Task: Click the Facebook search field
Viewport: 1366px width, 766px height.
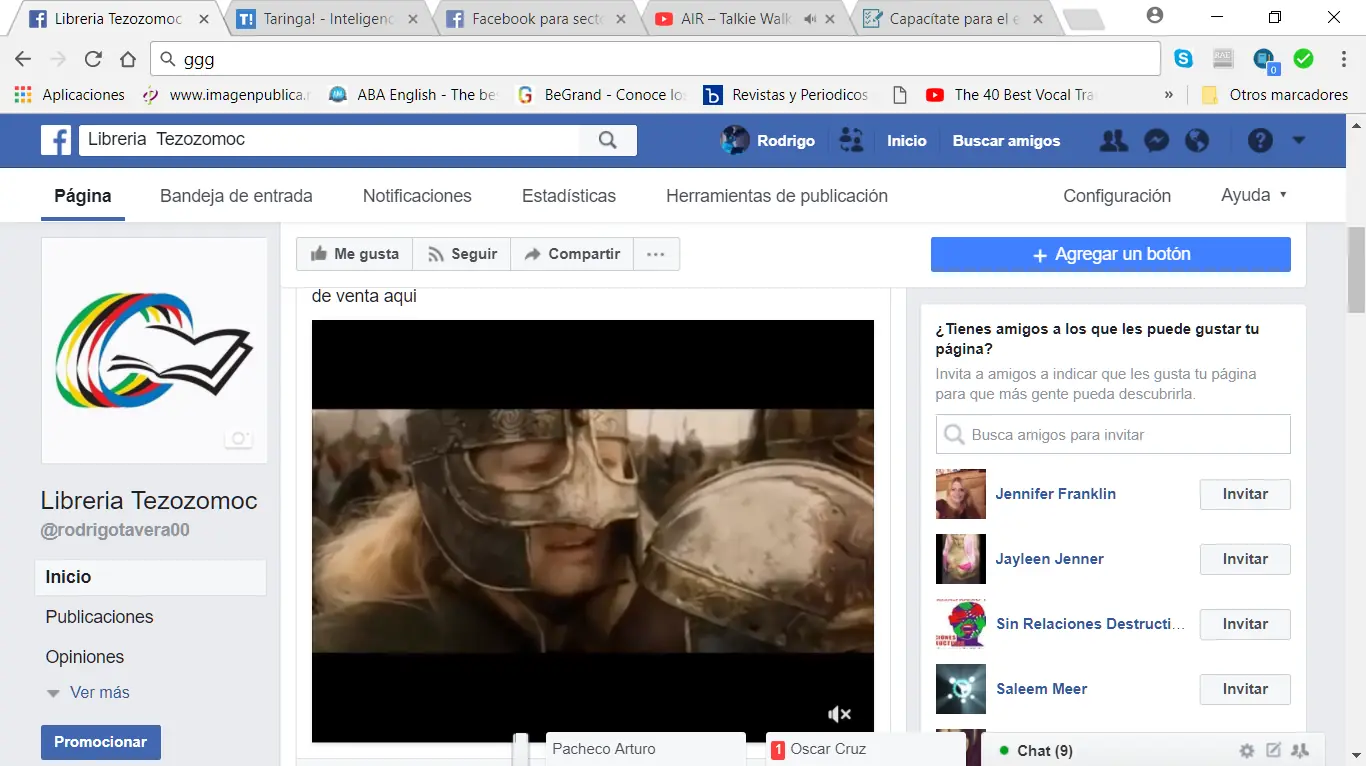Action: (x=330, y=140)
